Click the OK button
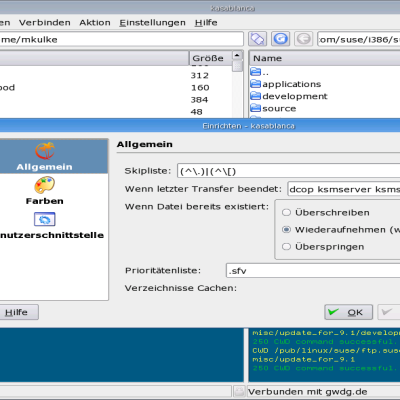This screenshot has width=400, height=400. coord(349,312)
